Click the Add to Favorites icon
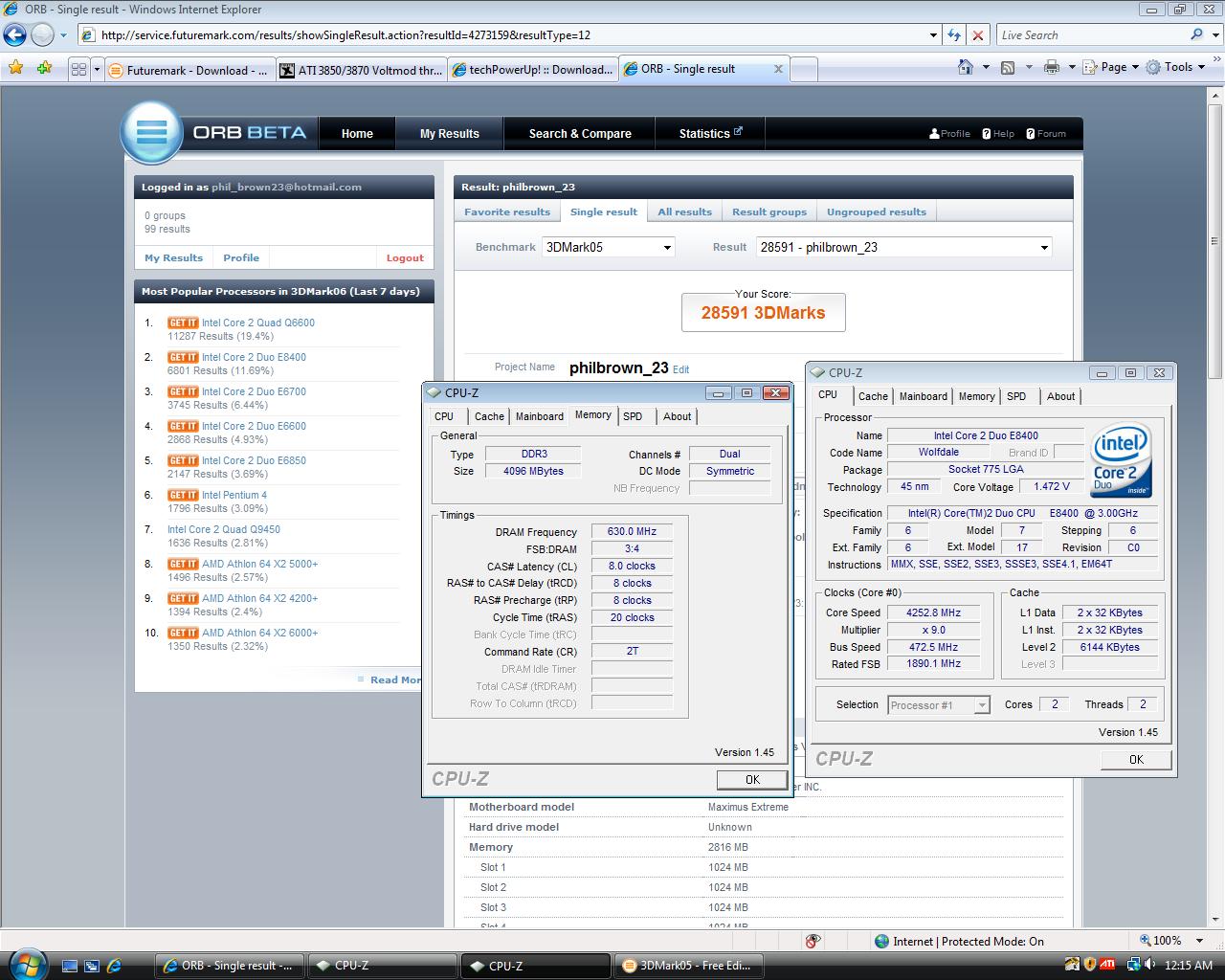 pyautogui.click(x=44, y=68)
